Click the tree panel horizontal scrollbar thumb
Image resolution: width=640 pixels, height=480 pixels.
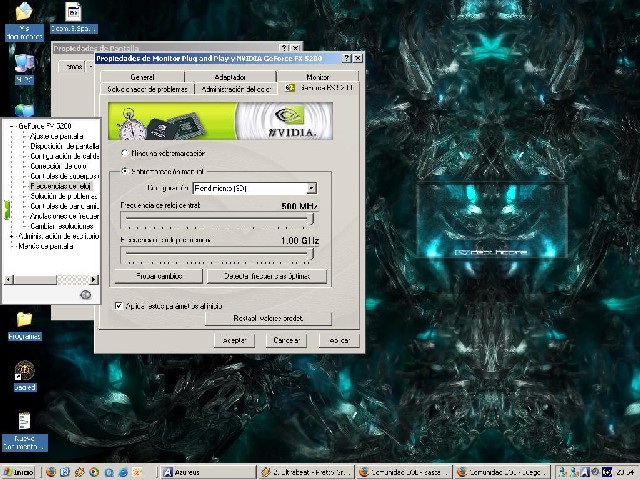[35, 280]
